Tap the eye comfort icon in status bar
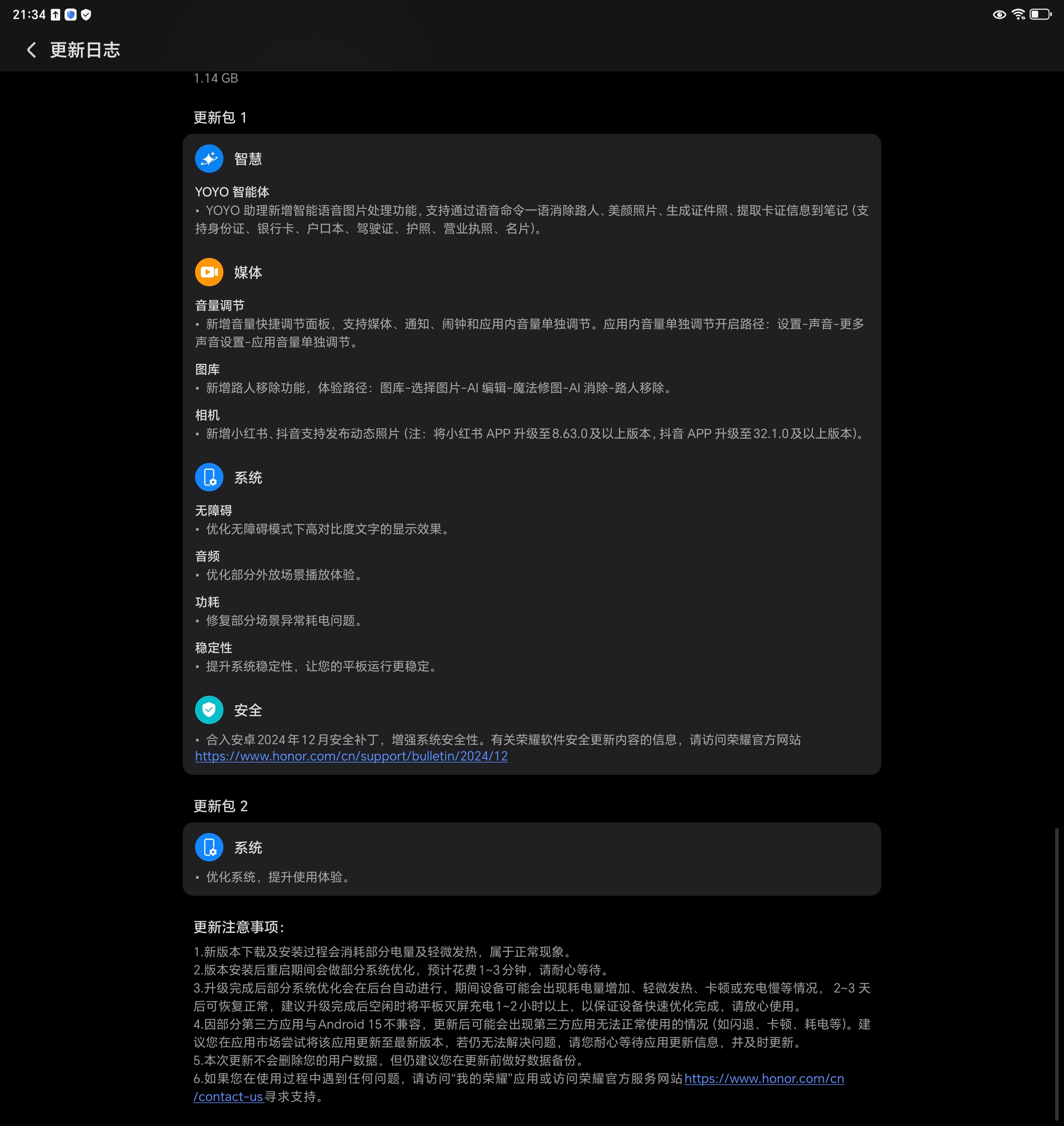This screenshot has height=1126, width=1064. pyautogui.click(x=999, y=15)
